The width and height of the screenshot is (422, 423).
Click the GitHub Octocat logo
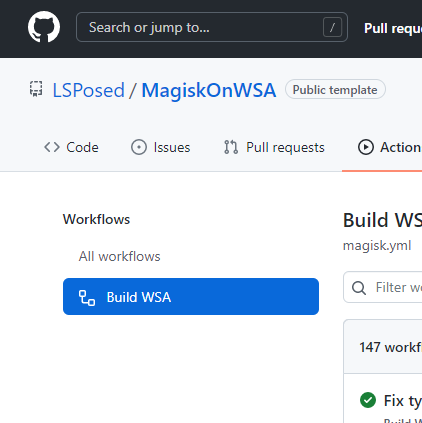[x=44, y=27]
